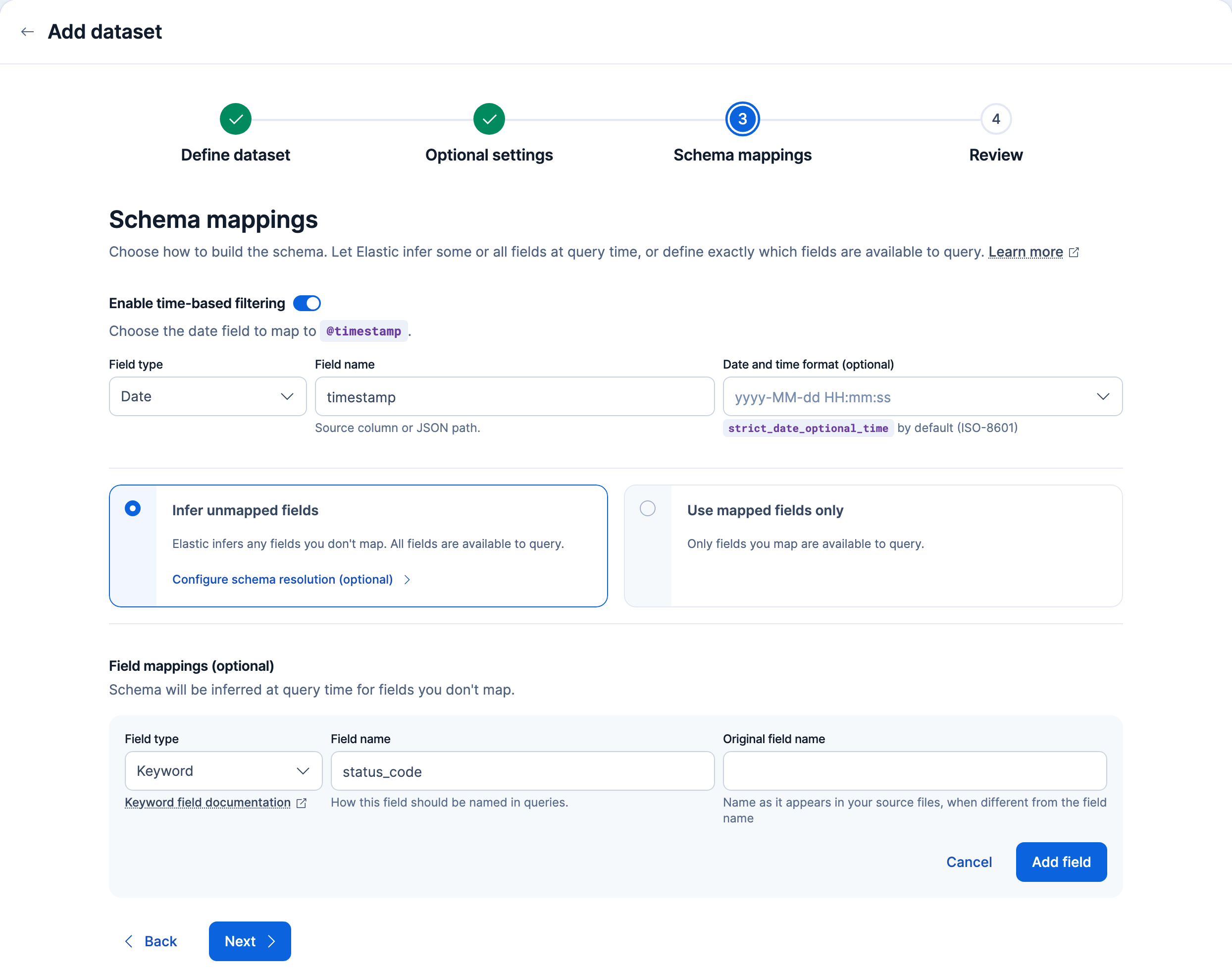Focus the Original field name input
Viewport: 1232px width, 975px height.
(x=915, y=771)
